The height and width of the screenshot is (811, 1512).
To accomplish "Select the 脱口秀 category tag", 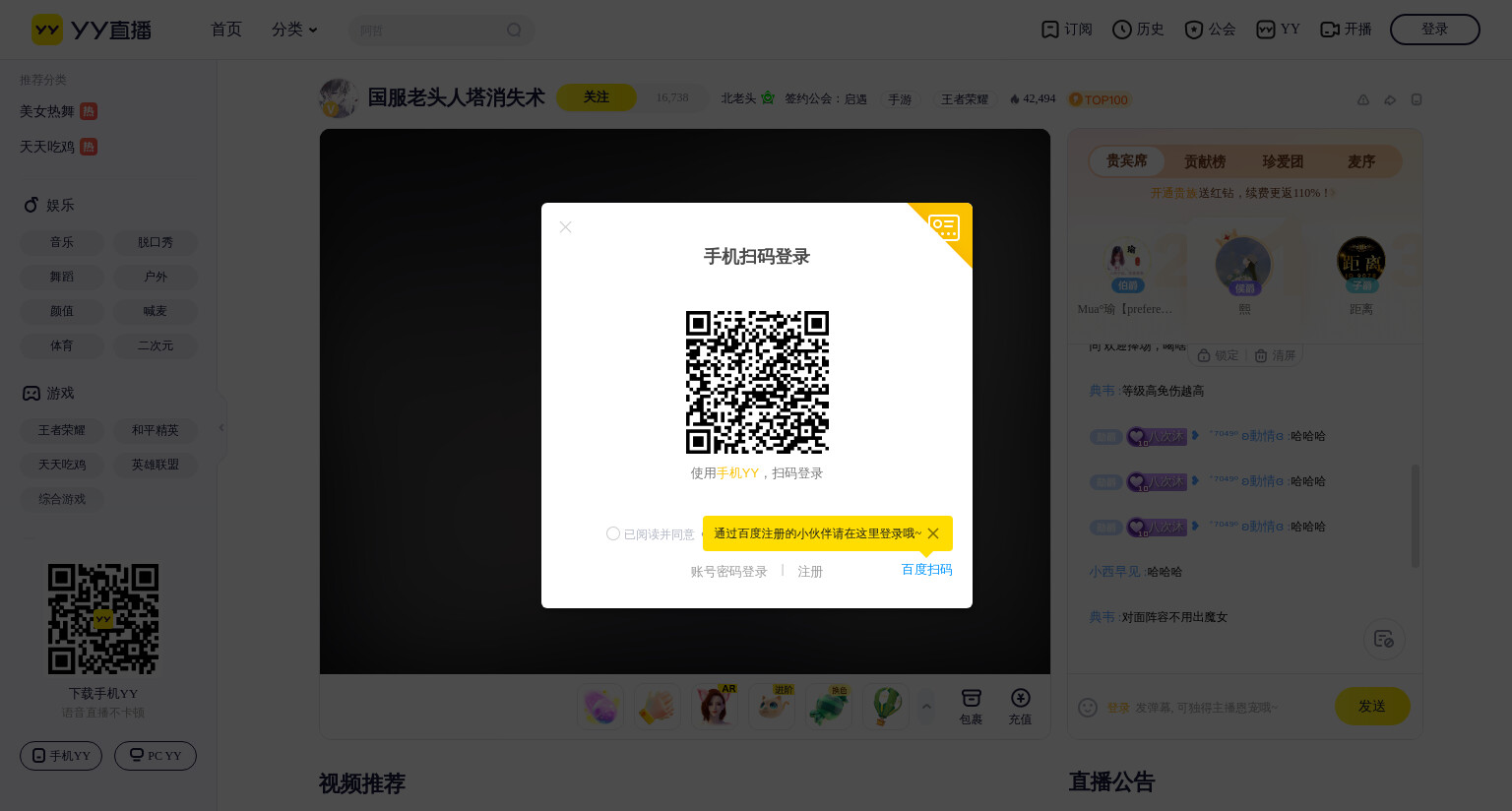I will click(x=156, y=242).
